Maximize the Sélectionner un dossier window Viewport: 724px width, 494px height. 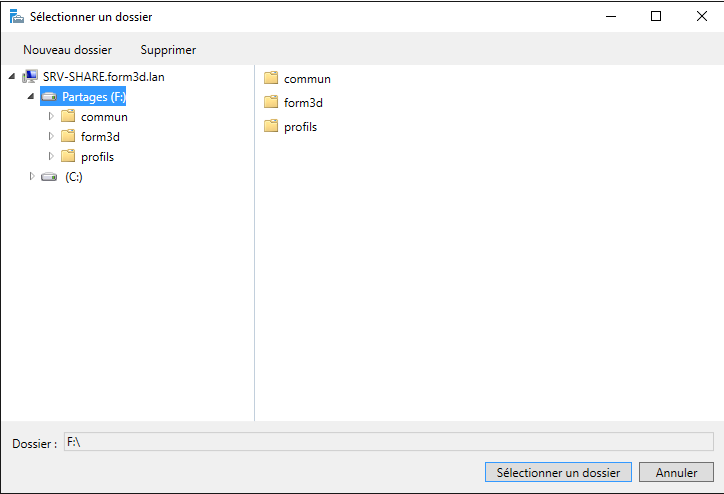pos(656,16)
